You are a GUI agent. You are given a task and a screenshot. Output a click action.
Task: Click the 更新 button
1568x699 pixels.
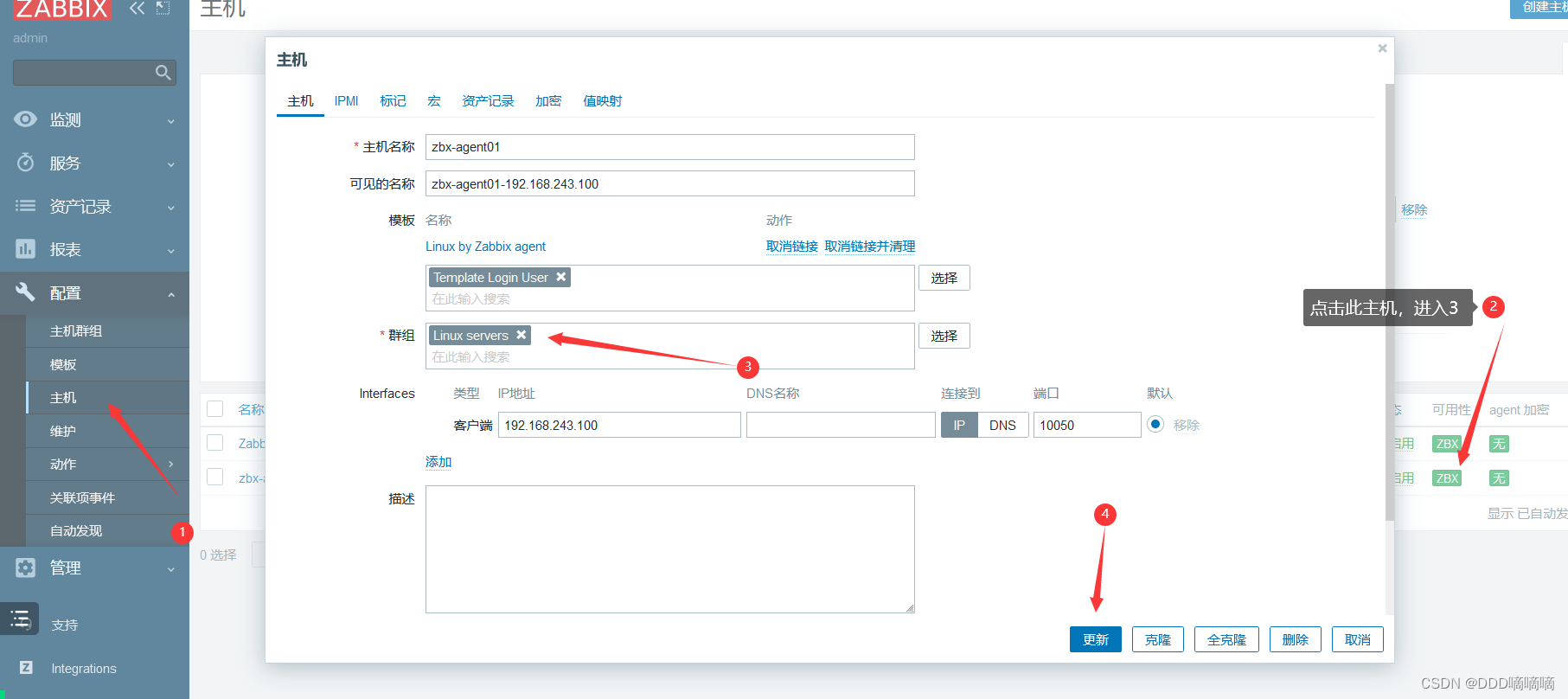click(1096, 639)
